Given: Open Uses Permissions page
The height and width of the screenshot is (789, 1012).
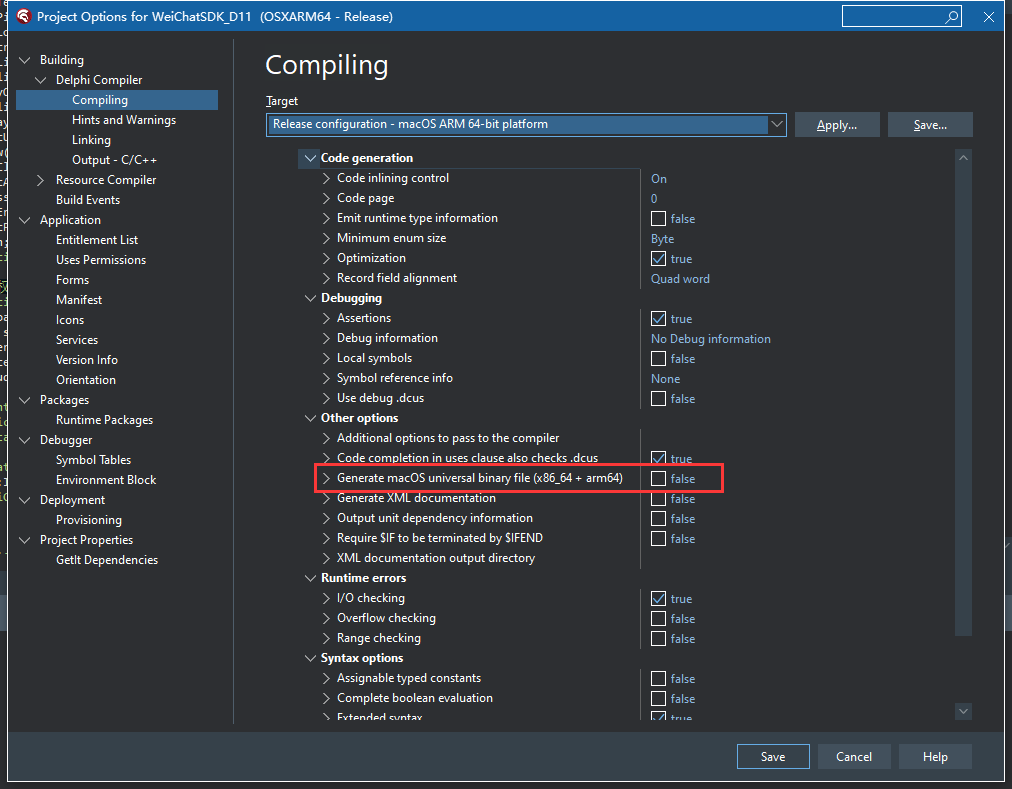Looking at the screenshot, I should (101, 260).
